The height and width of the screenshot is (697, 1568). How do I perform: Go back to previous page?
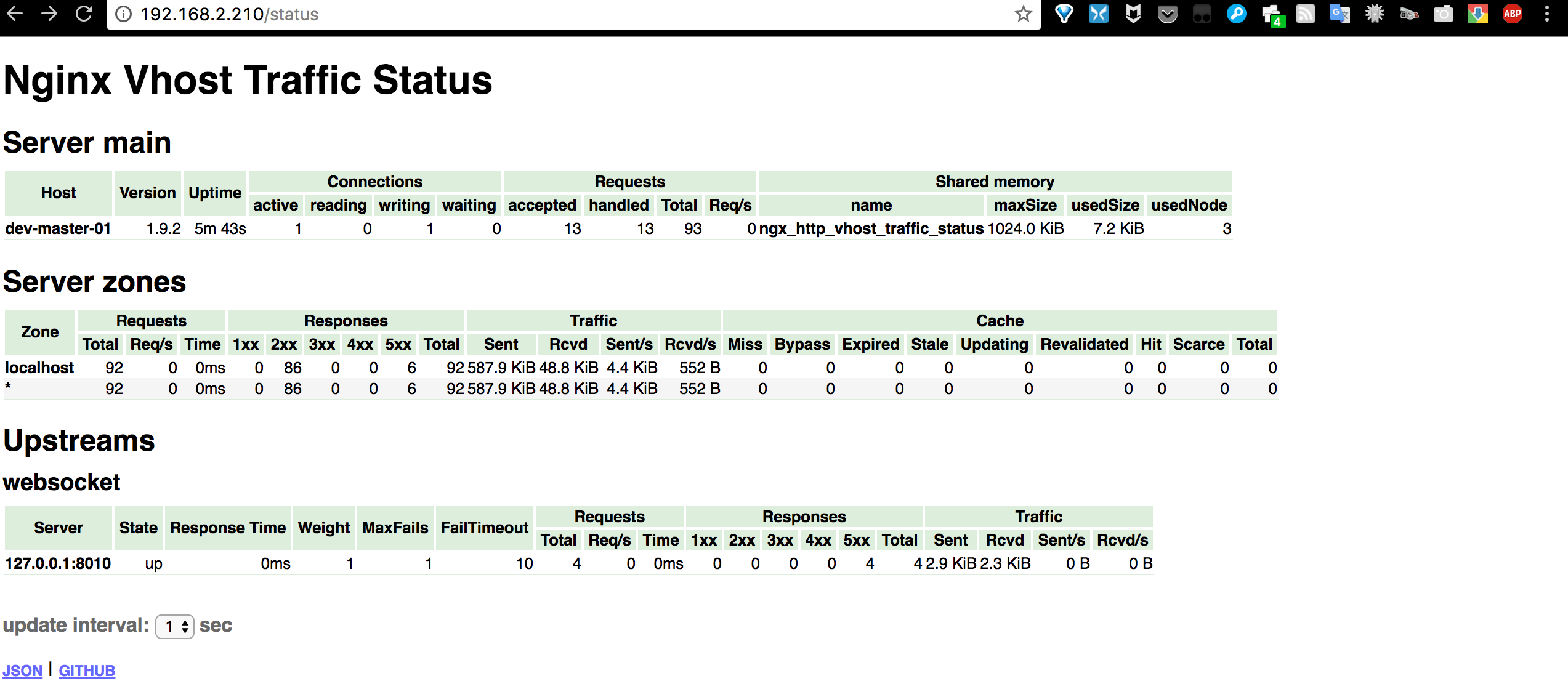(15, 14)
